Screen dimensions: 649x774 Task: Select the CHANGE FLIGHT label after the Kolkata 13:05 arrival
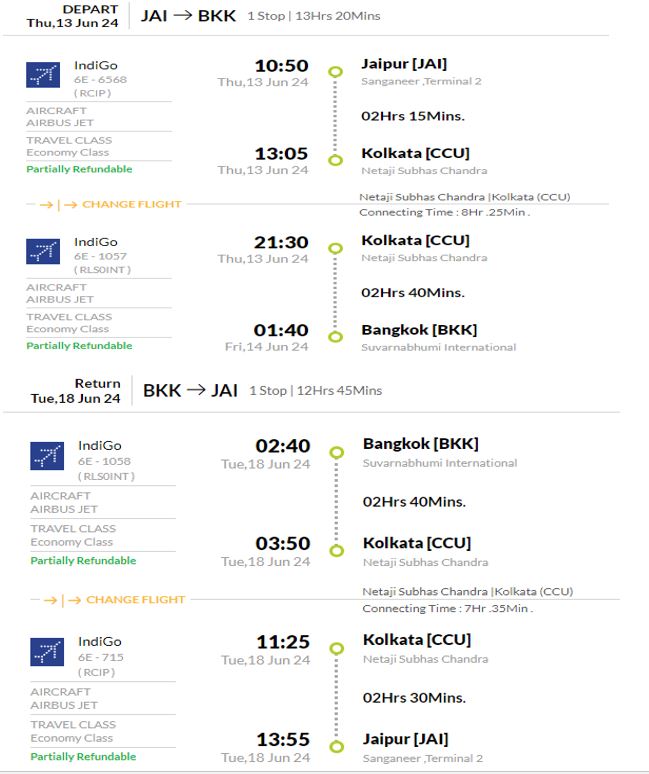(132, 204)
